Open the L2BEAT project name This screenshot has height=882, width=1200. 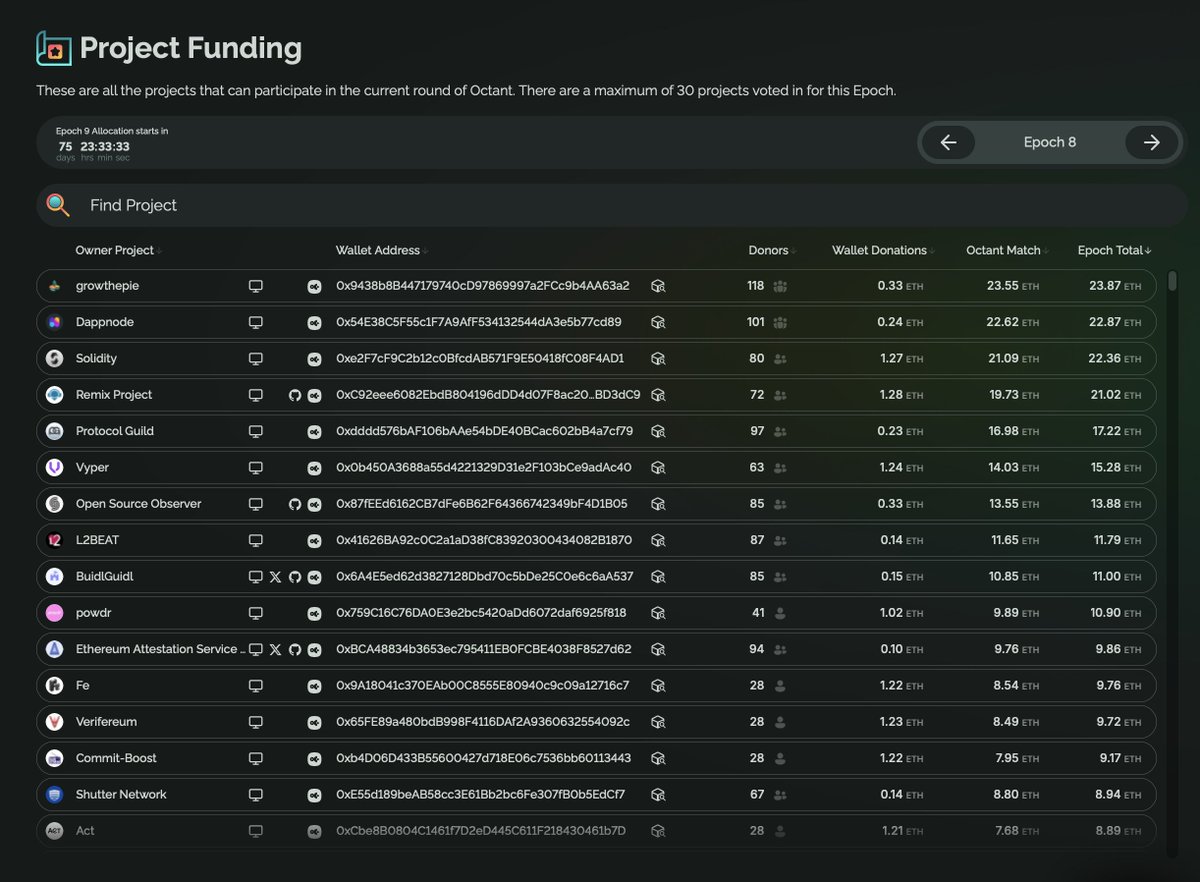(98, 540)
